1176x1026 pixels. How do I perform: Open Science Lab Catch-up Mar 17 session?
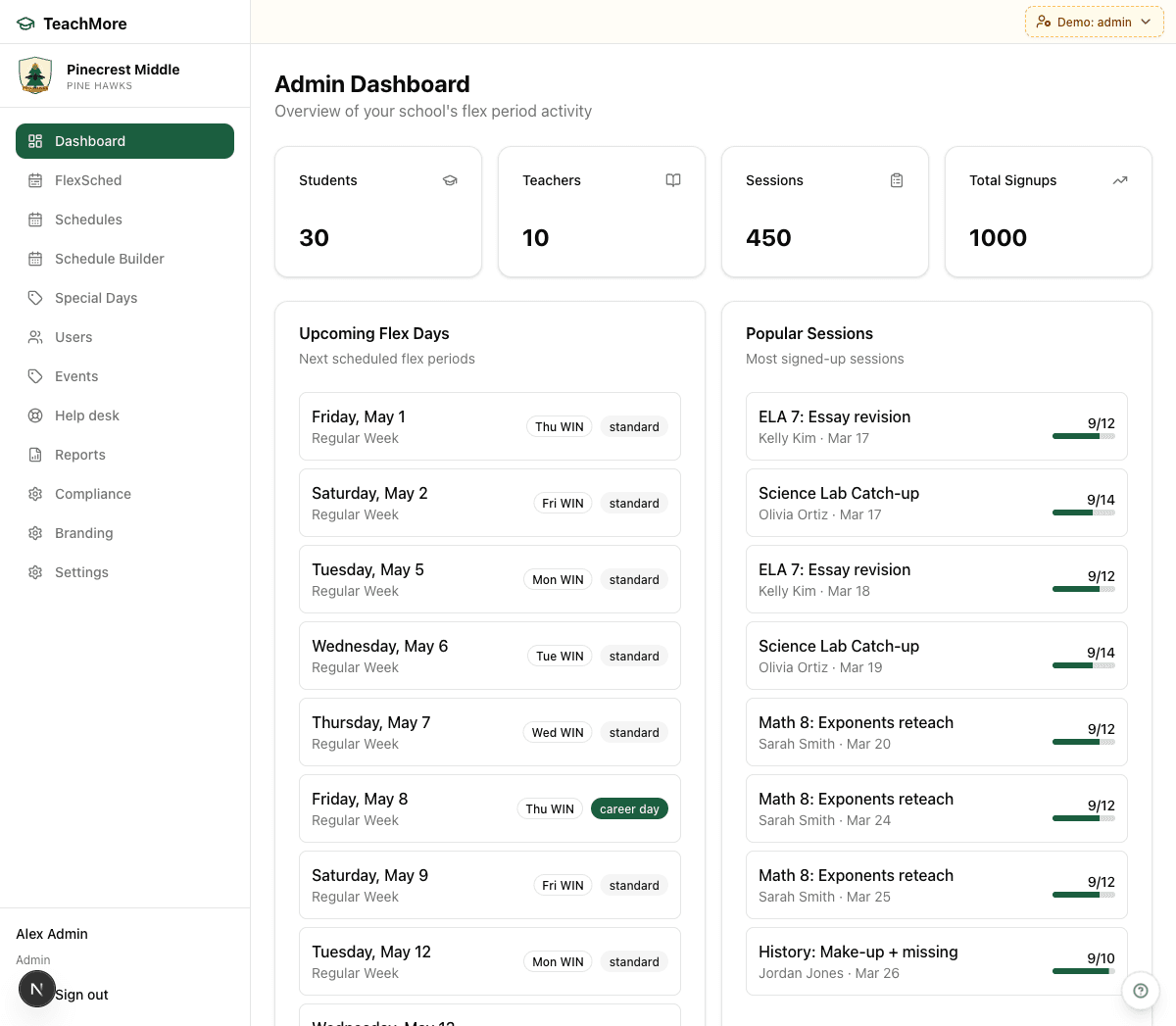(x=937, y=503)
